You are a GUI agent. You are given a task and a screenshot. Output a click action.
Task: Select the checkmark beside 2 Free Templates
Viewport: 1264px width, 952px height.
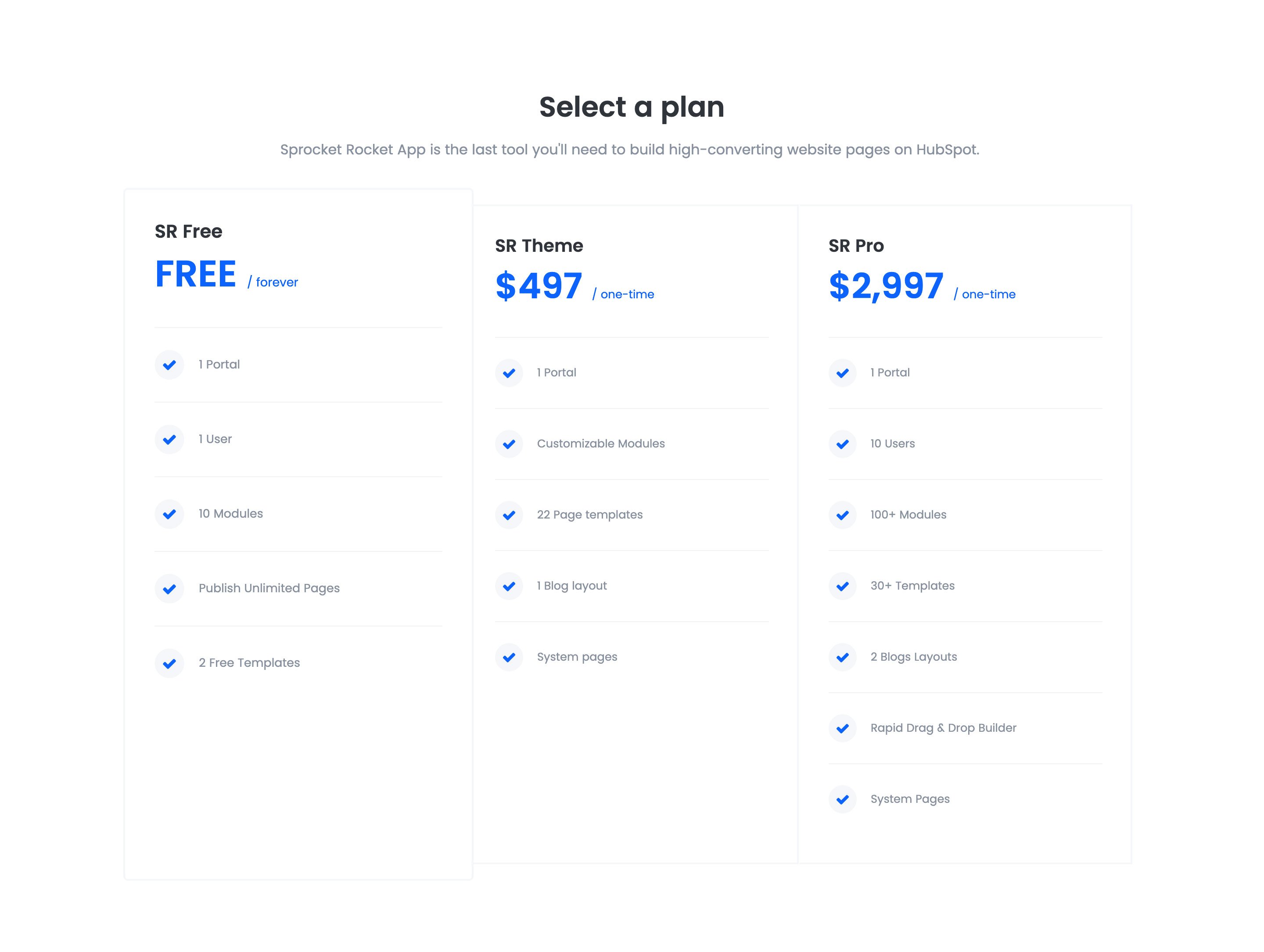pyautogui.click(x=169, y=664)
